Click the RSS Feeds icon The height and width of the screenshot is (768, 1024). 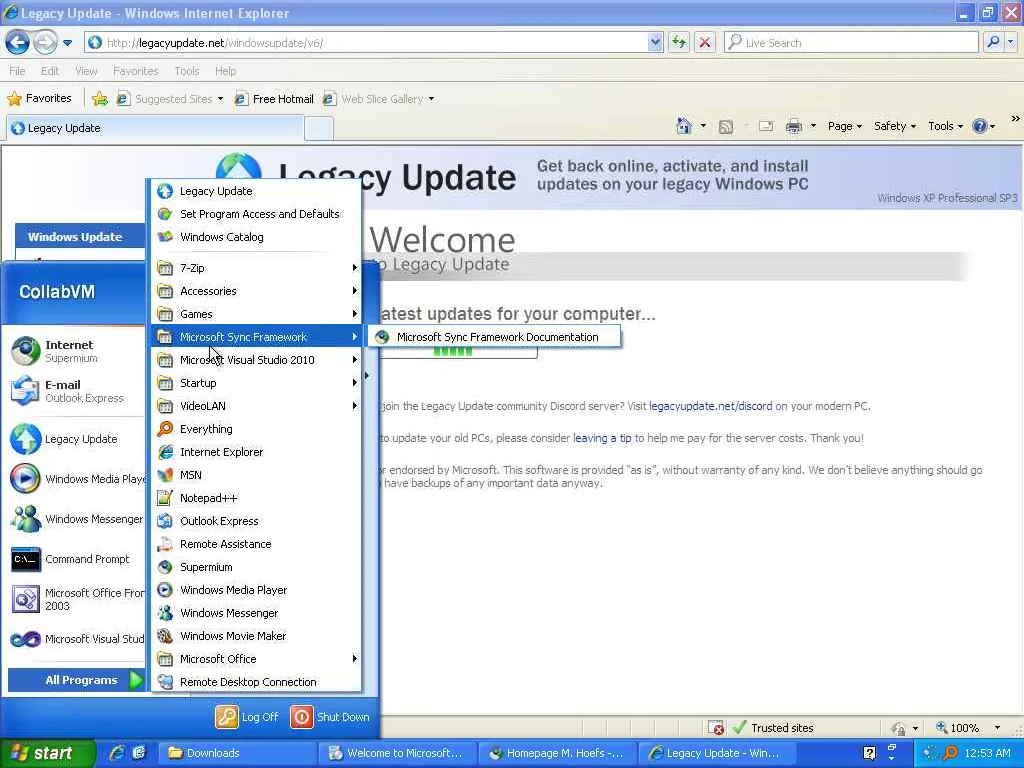point(726,127)
